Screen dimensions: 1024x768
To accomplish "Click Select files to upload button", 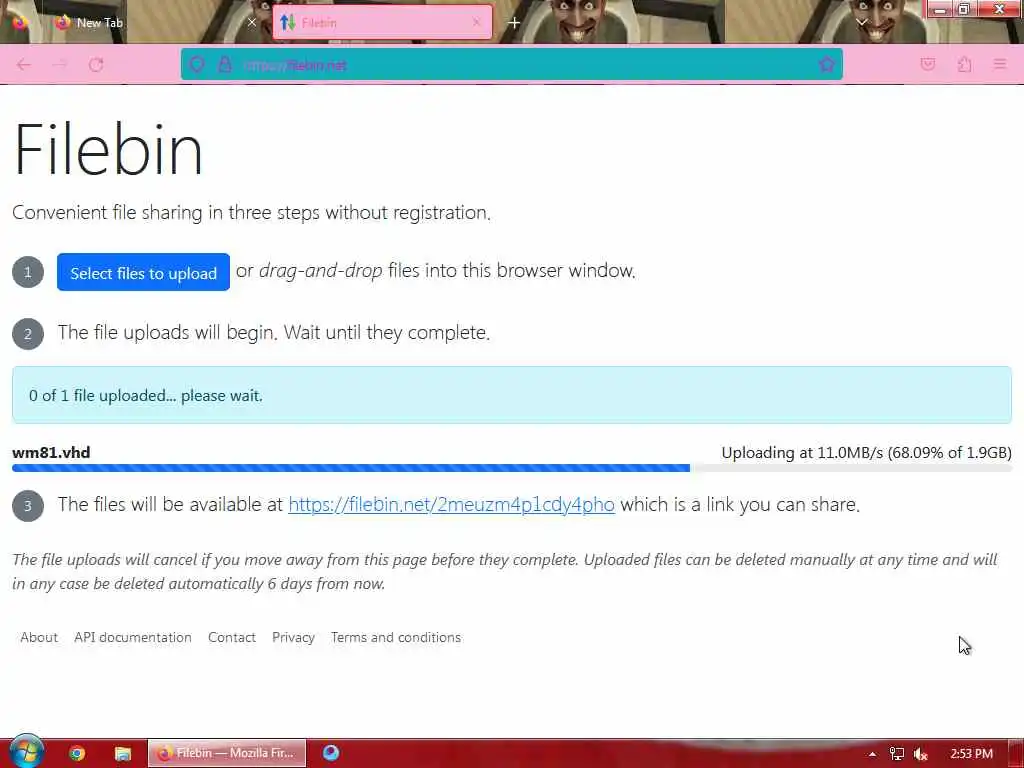I will [143, 272].
